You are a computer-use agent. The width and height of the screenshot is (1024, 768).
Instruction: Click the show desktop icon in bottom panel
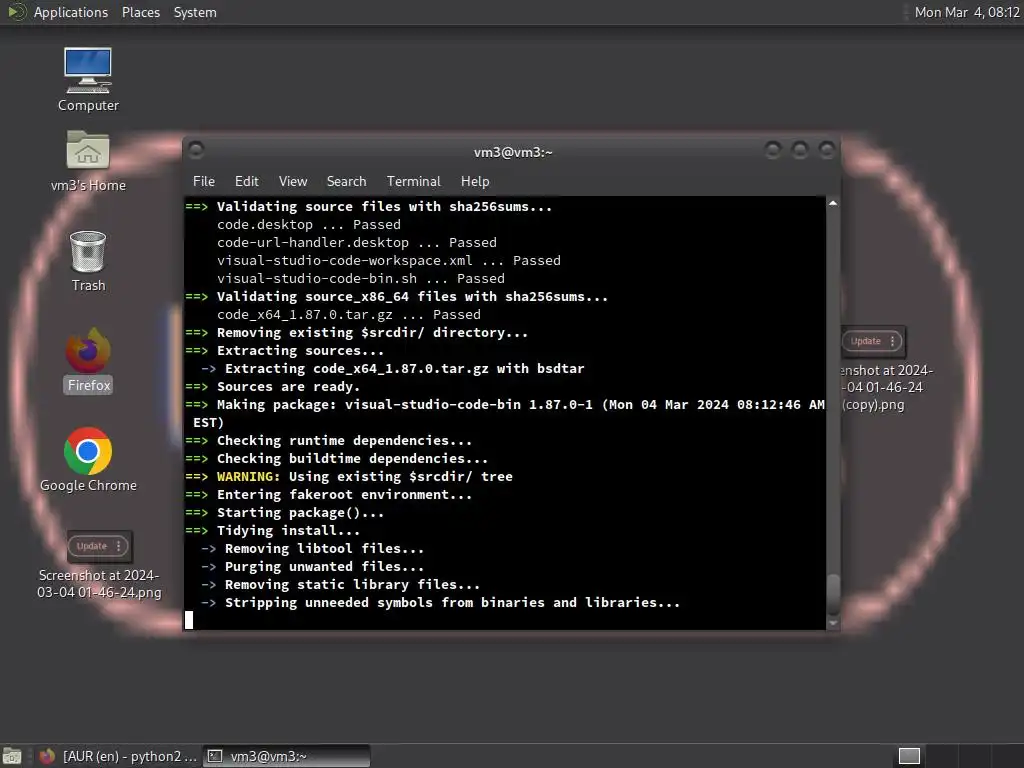pos(12,756)
